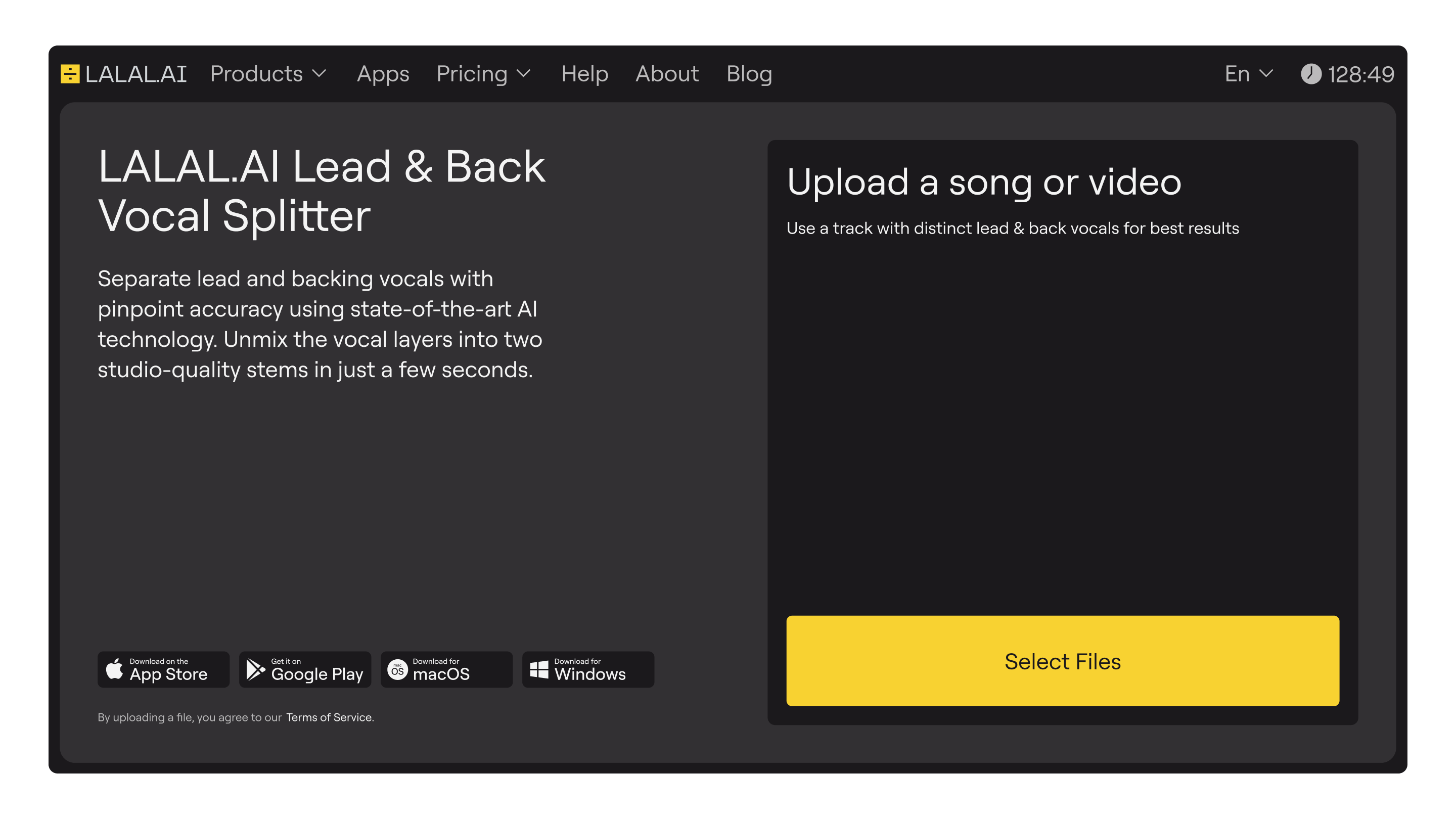
Task: Click the yellow LALAL.AI logo icon
Action: click(x=70, y=74)
